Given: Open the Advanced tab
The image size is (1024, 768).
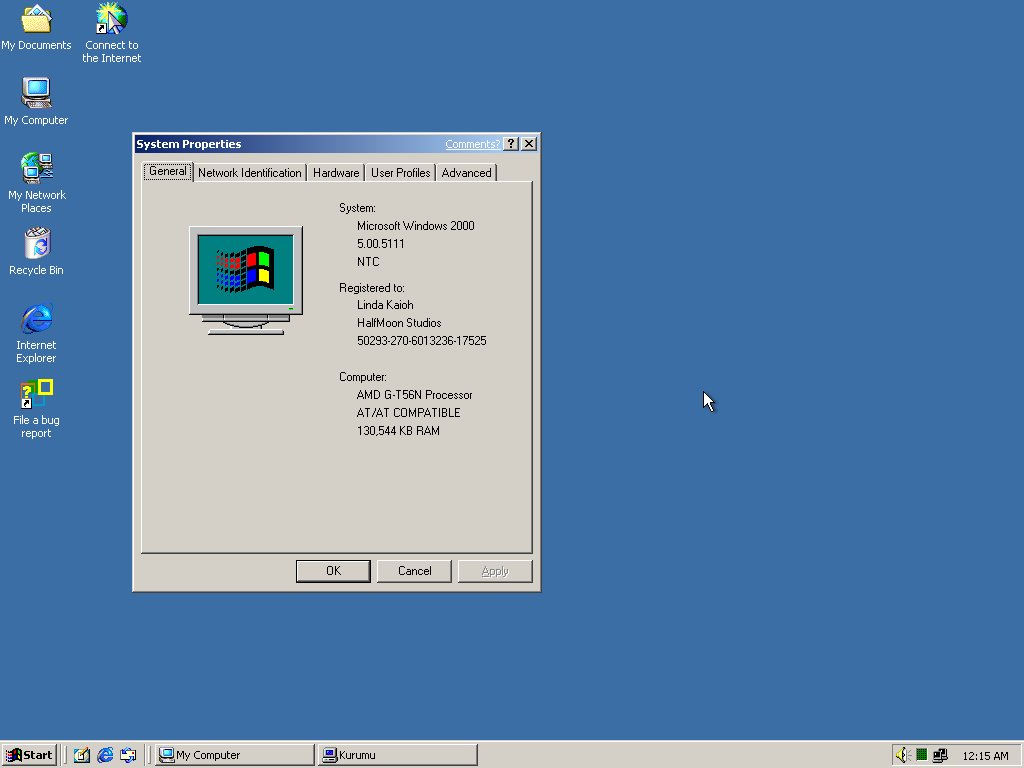Looking at the screenshot, I should click(466, 172).
